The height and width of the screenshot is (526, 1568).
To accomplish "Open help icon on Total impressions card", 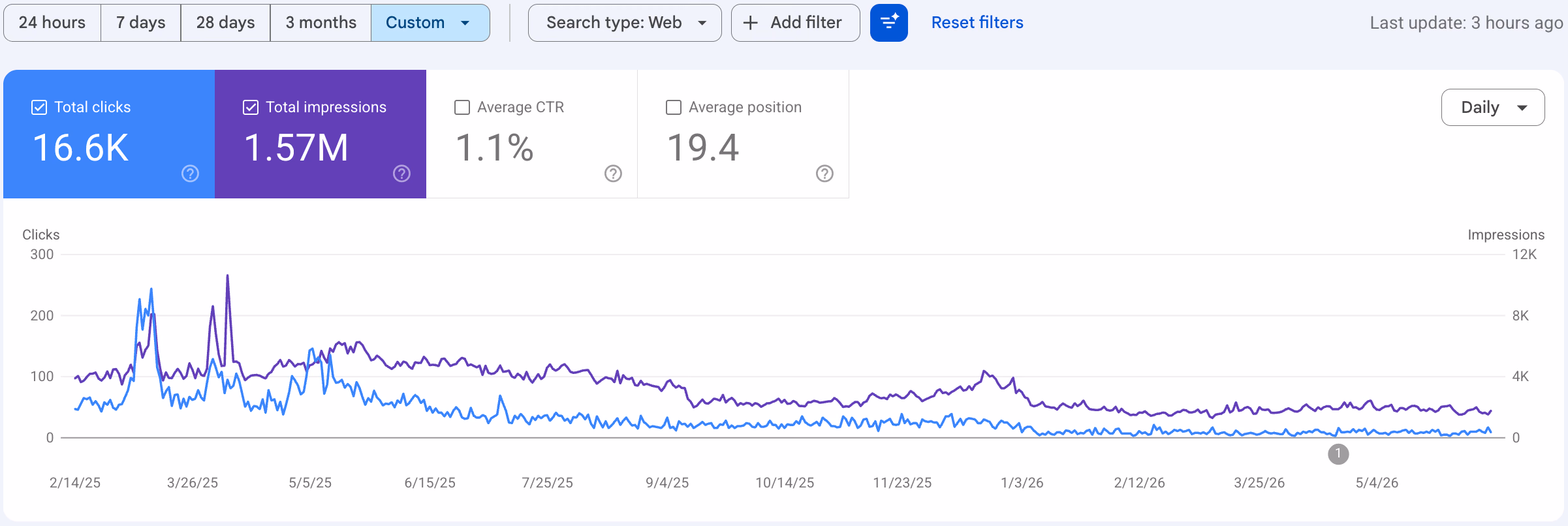I will [401, 174].
